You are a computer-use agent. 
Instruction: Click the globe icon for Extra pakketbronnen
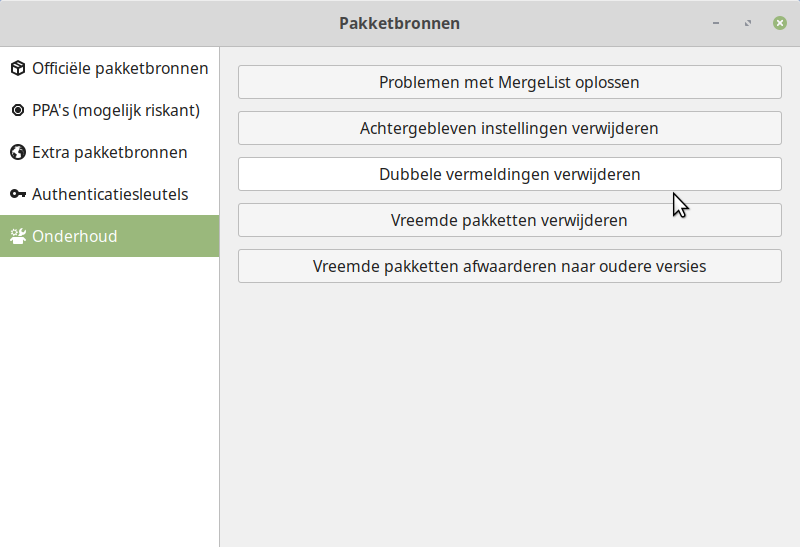tap(18, 152)
